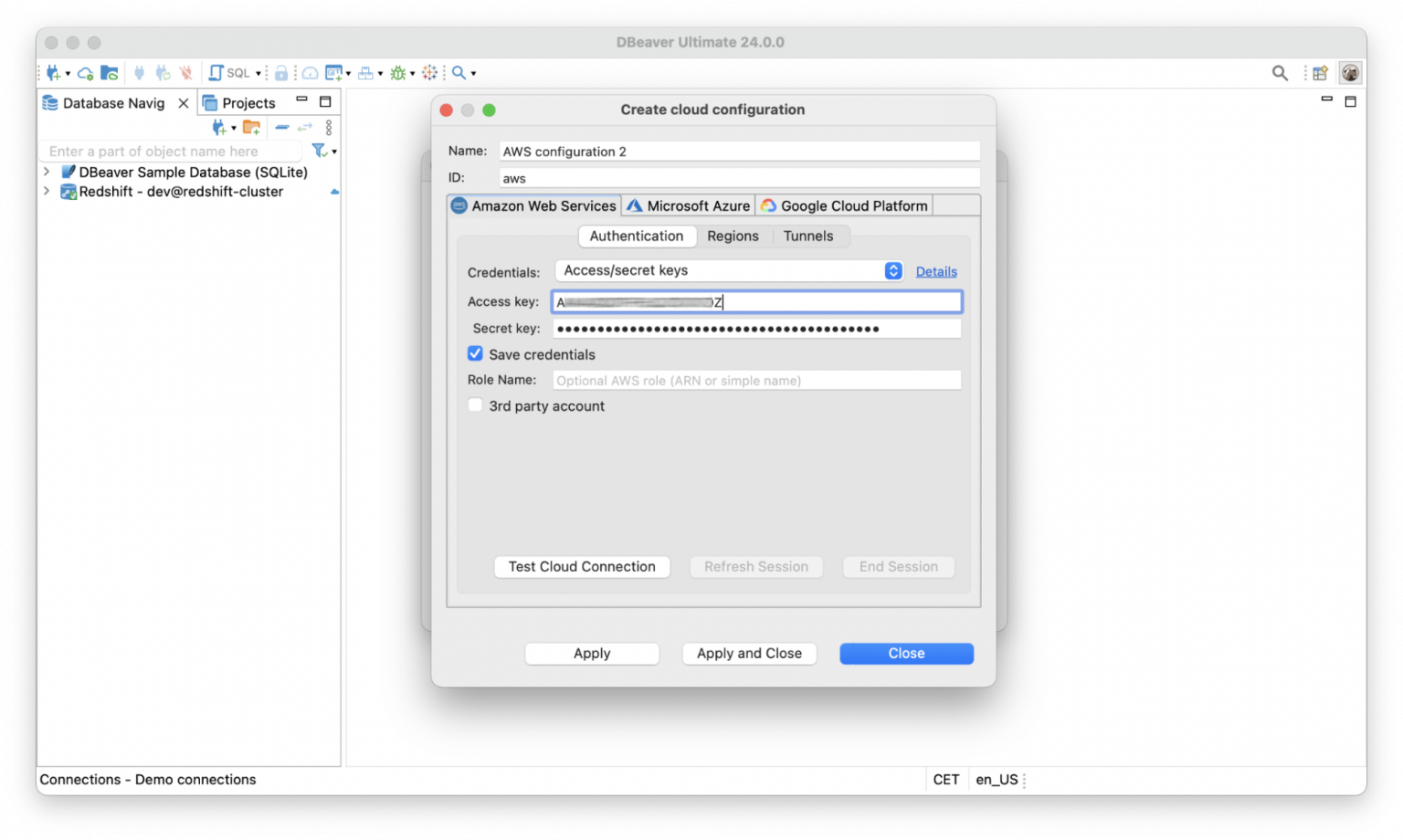1403x840 pixels.
Task: Click the Test Cloud Connection button
Action: 582,566
